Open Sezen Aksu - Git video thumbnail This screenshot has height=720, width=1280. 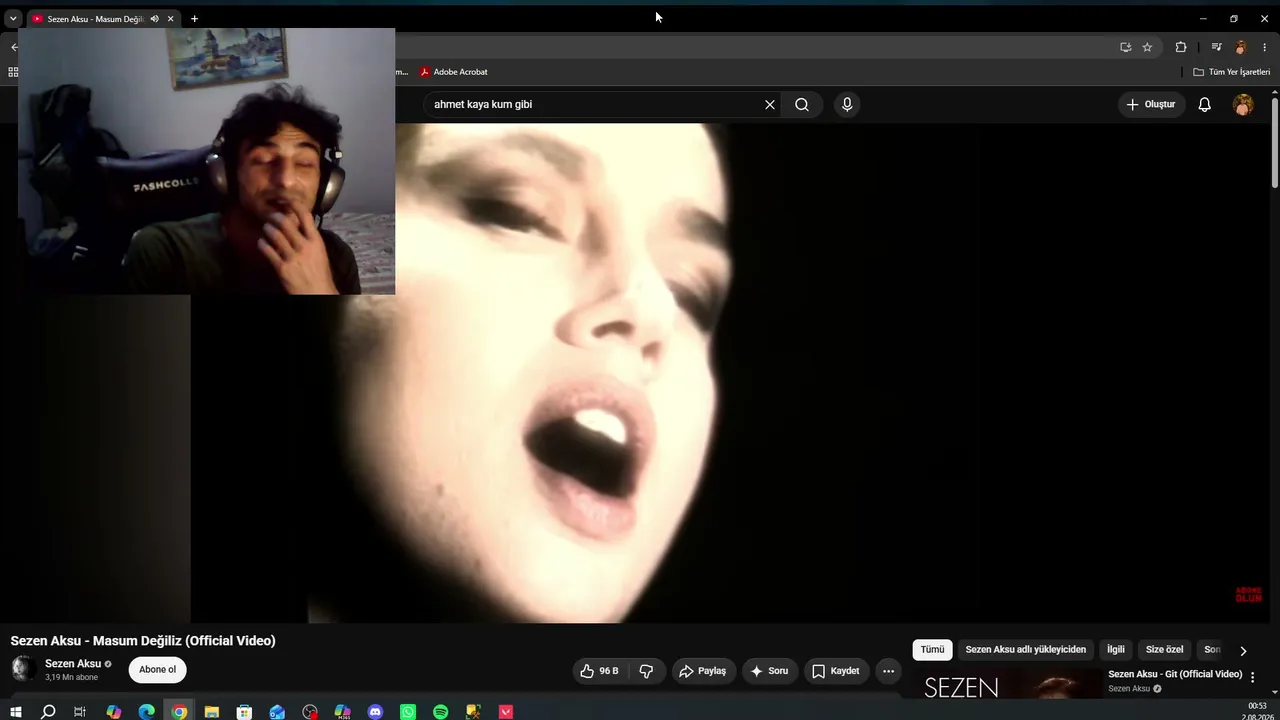coord(1007,684)
